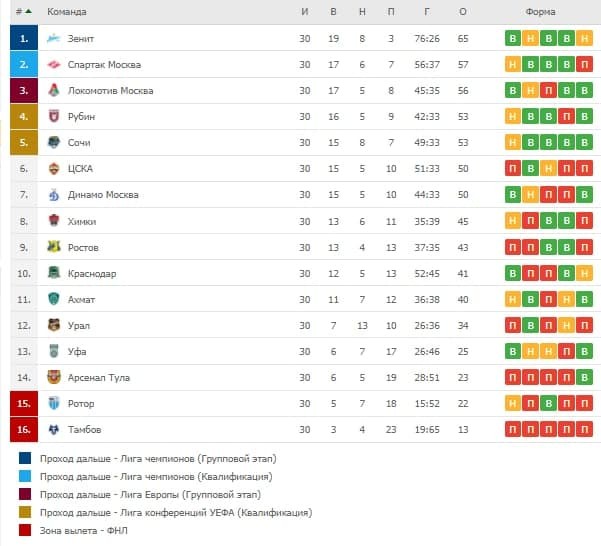The height and width of the screenshot is (546, 601).
Task: Click the Spartak Moscow club crest
Action: click(x=54, y=65)
